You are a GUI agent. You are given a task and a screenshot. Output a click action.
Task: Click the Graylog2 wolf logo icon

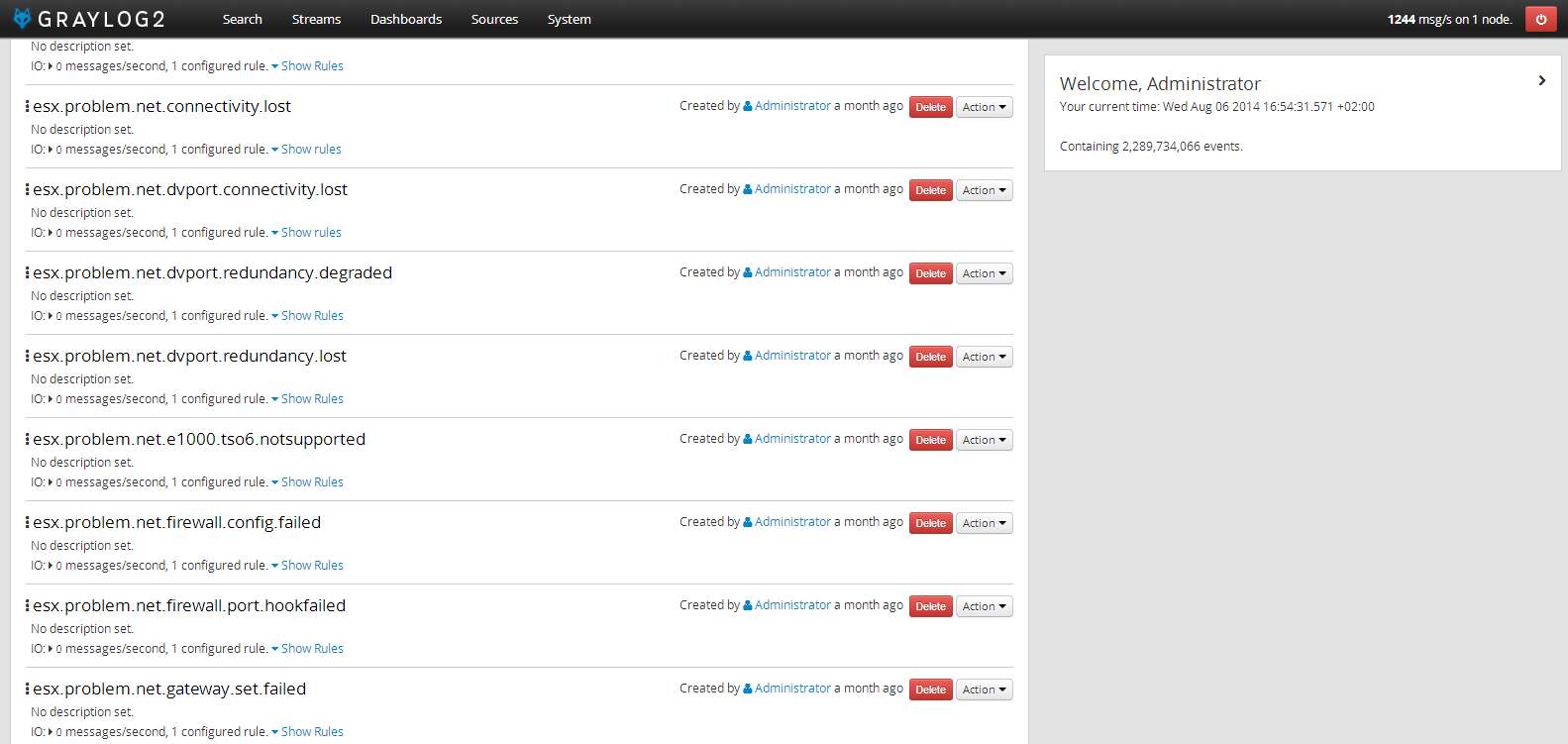pyautogui.click(x=22, y=18)
